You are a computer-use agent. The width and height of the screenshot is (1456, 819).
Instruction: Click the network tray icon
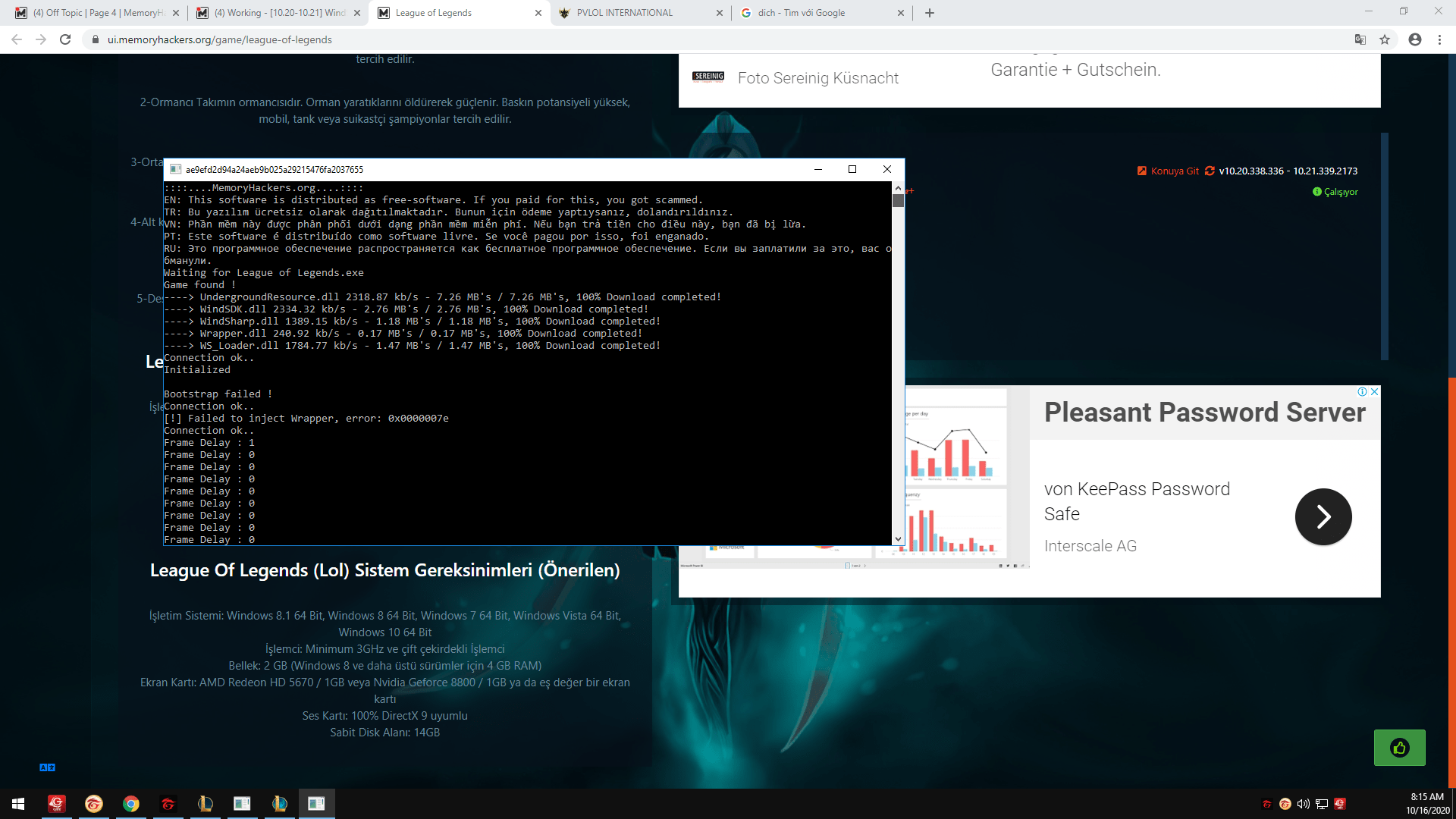1322,804
